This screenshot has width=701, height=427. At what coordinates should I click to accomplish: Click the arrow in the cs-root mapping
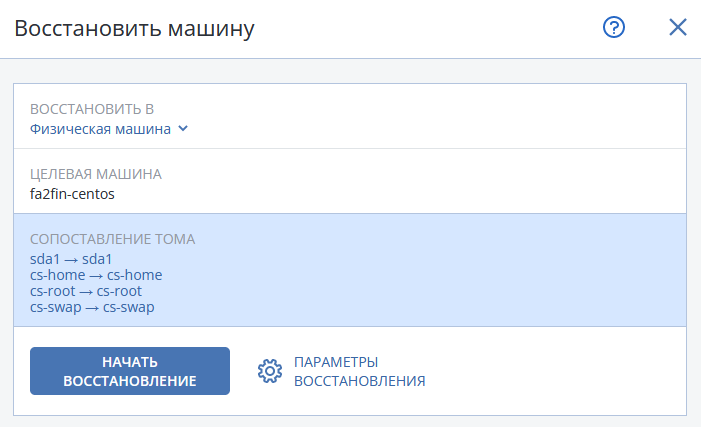click(87, 291)
